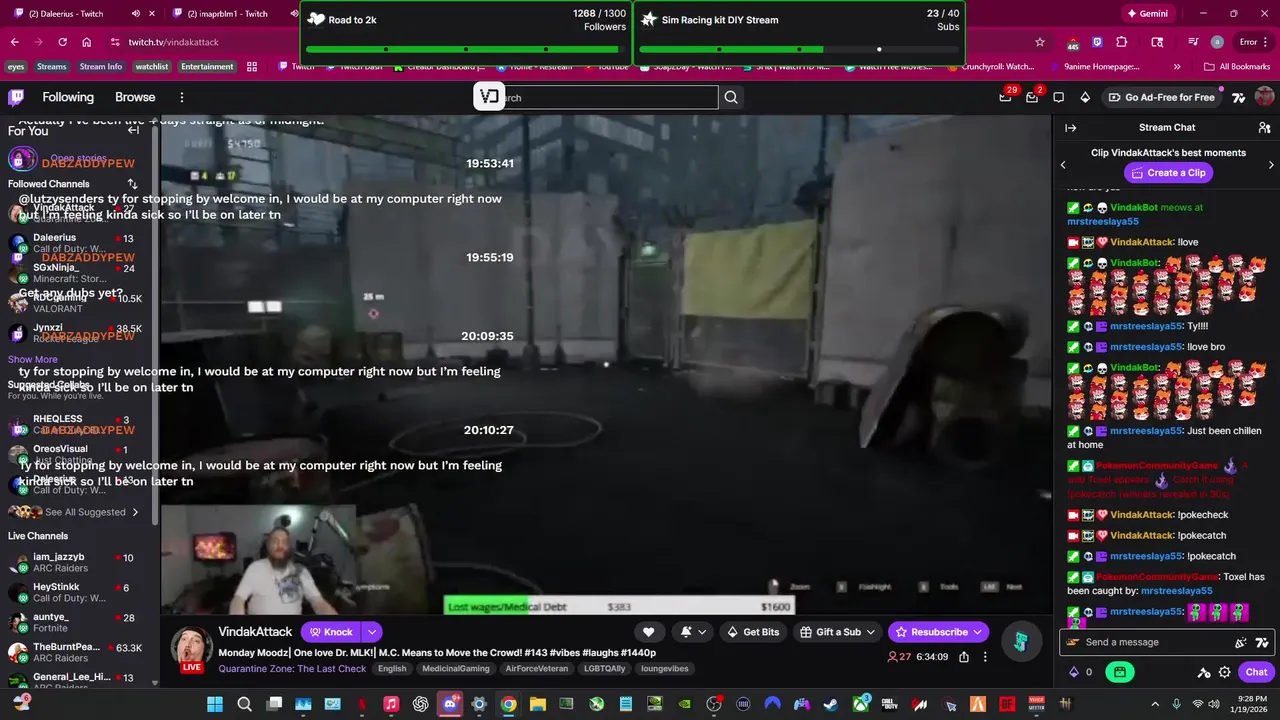Click the Knock button
Screen dimensions: 1280x720
pyautogui.click(x=331, y=632)
